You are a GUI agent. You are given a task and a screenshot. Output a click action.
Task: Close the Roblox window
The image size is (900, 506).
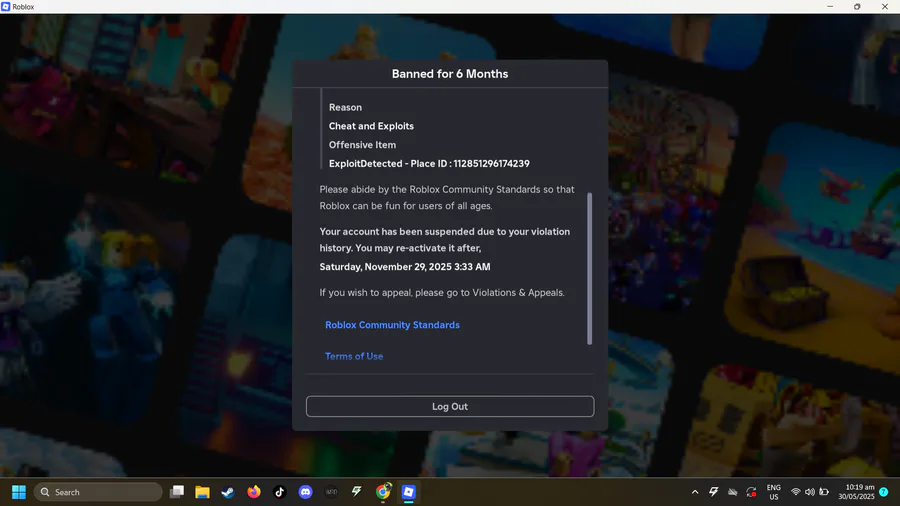(x=885, y=7)
